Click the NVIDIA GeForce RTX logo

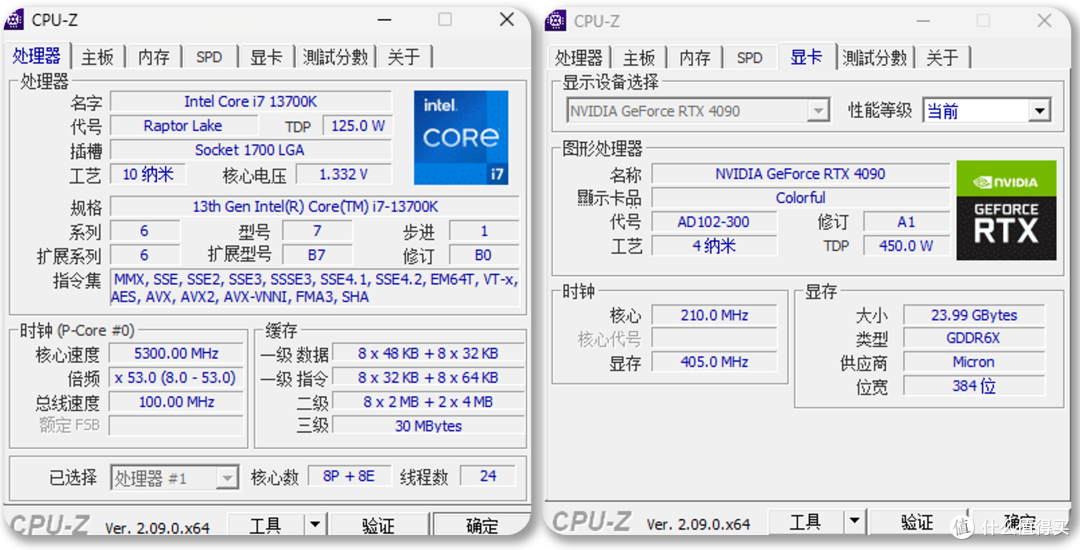(1006, 211)
